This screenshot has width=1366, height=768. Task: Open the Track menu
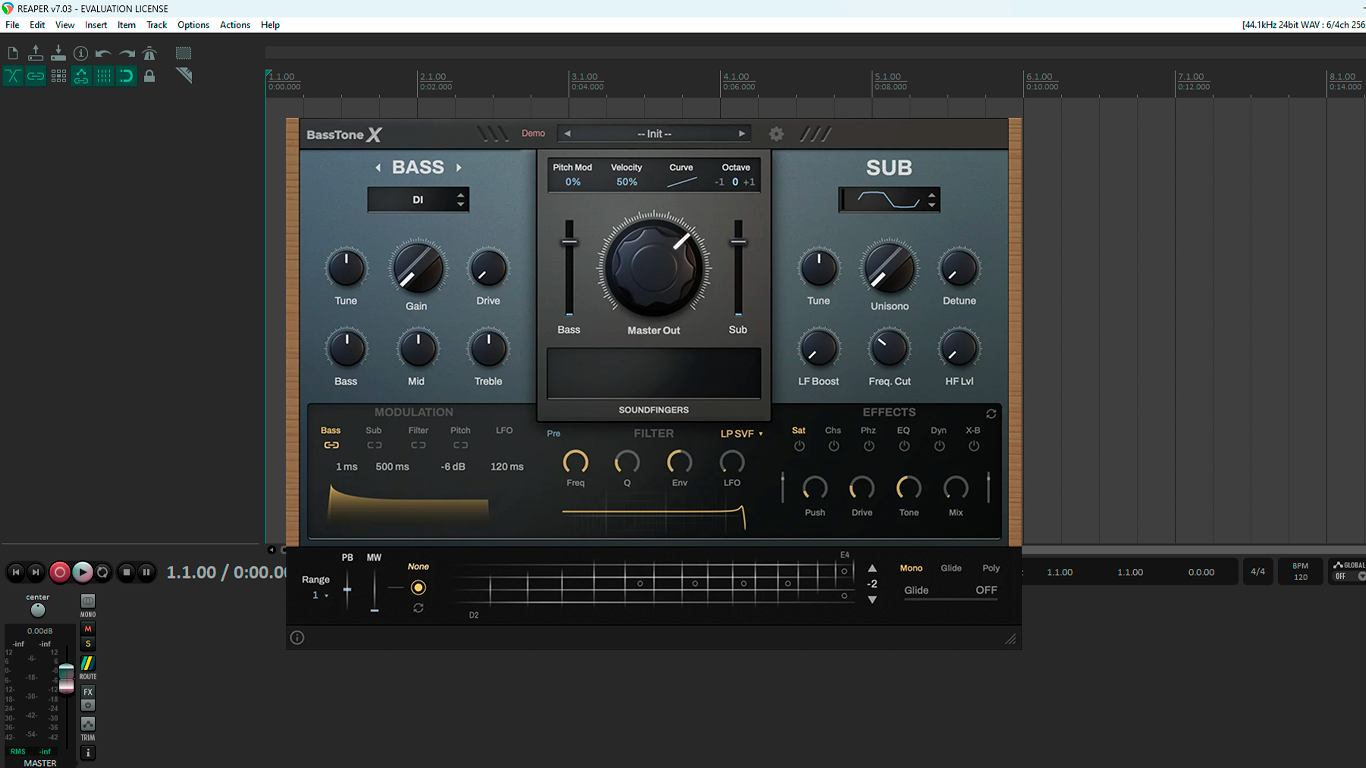pos(157,25)
